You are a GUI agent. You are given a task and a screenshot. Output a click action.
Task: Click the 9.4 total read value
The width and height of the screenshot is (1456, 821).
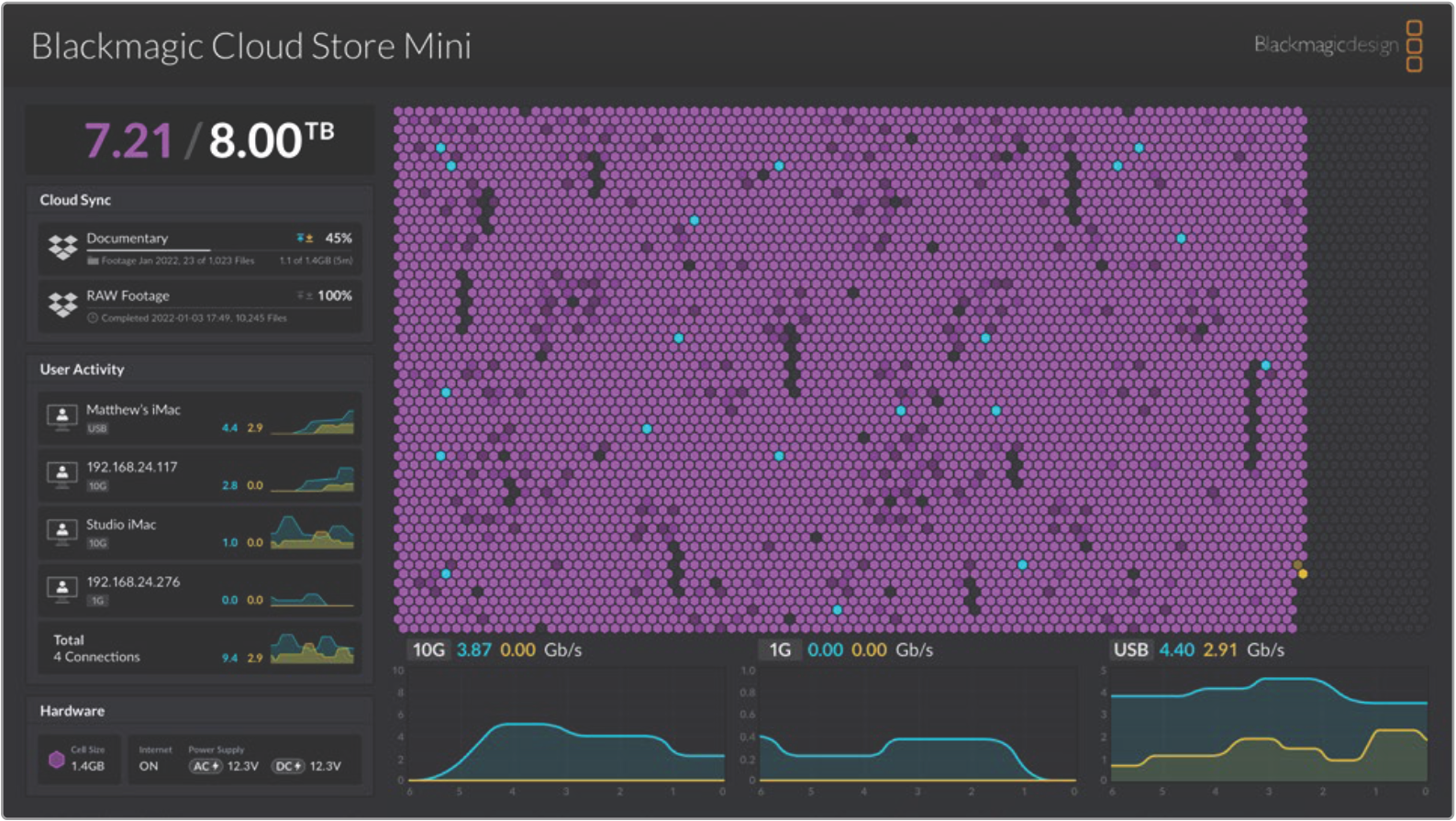[x=229, y=659]
